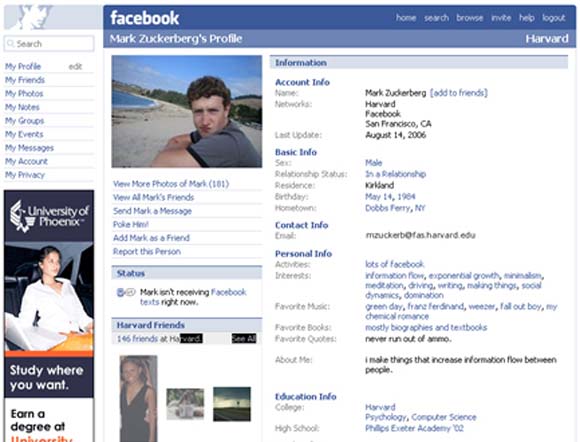Open the dark landscape friend thumbnail

click(x=232, y=404)
